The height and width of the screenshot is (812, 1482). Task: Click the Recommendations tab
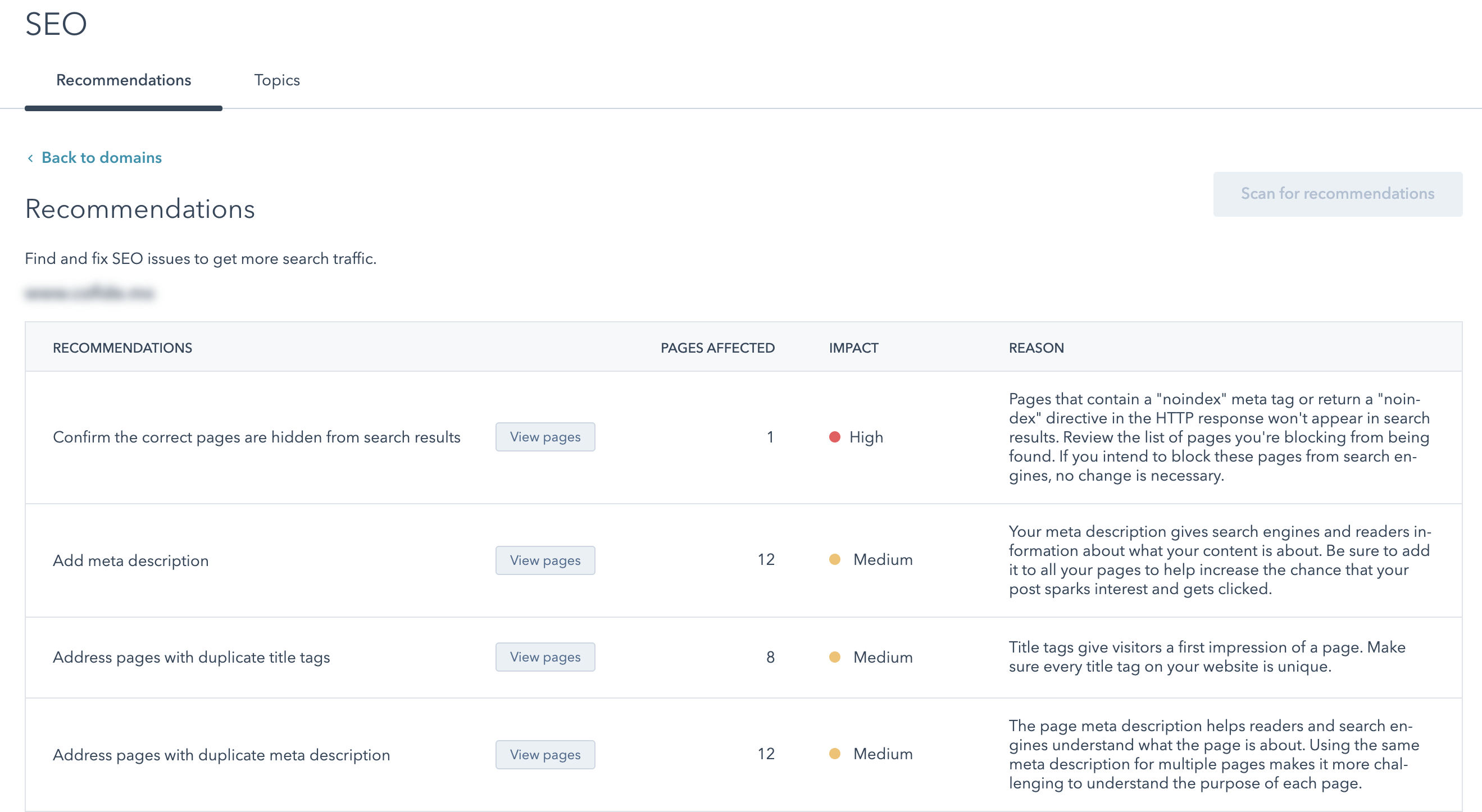(x=123, y=80)
